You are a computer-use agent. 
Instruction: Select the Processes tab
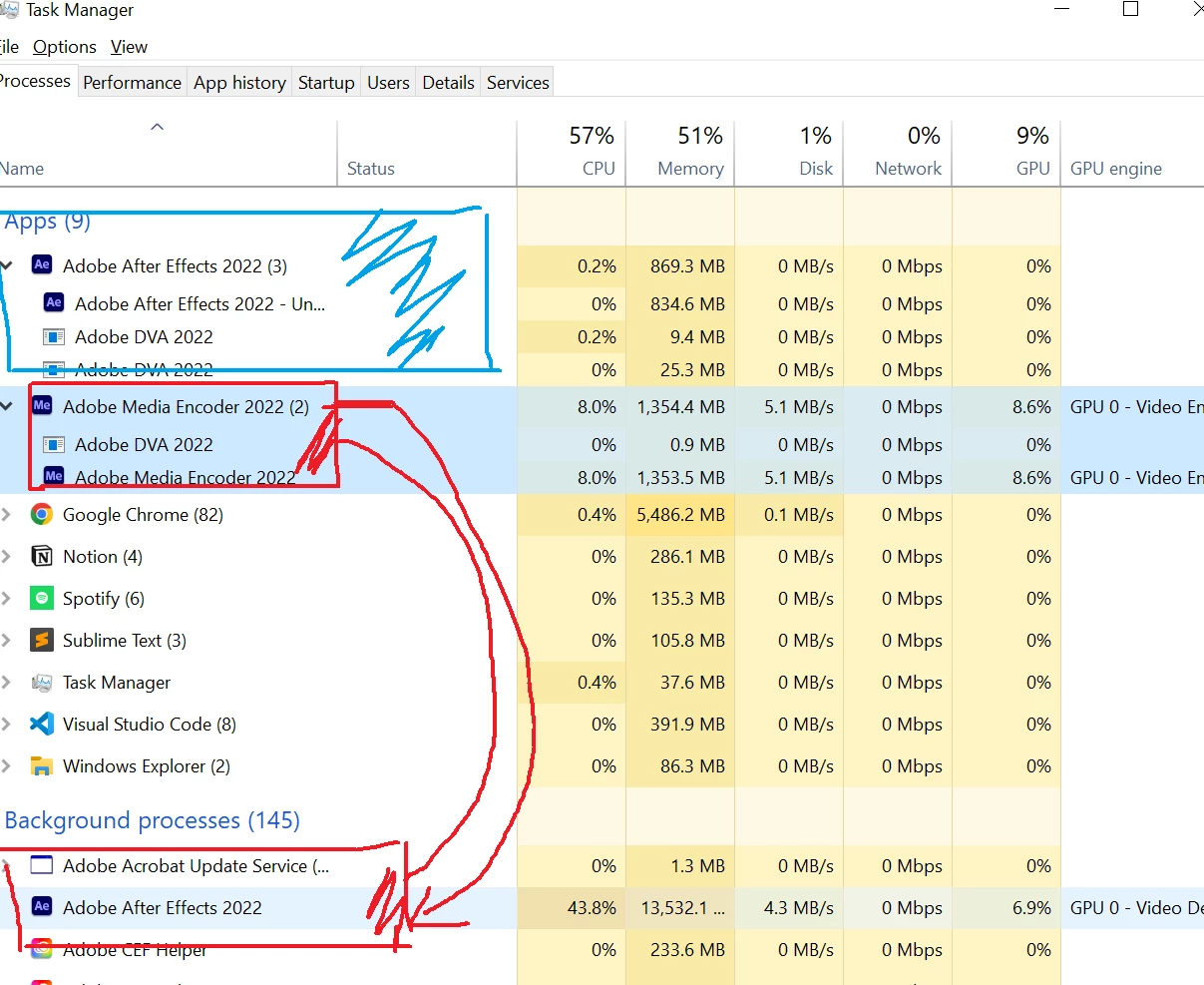[x=36, y=81]
